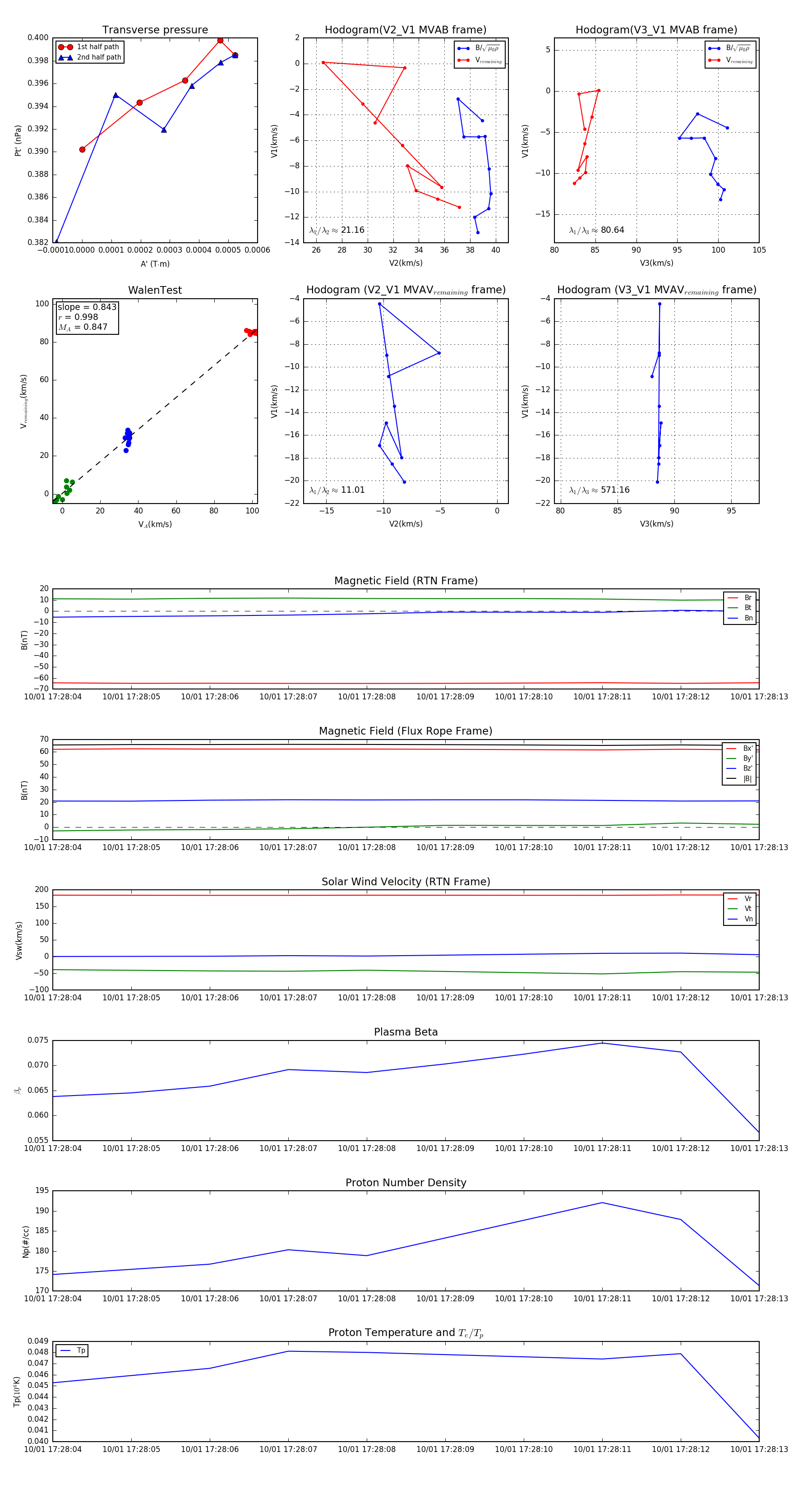
Task: Click the '195' tick on Proton Number Density
Action: [x=42, y=1191]
